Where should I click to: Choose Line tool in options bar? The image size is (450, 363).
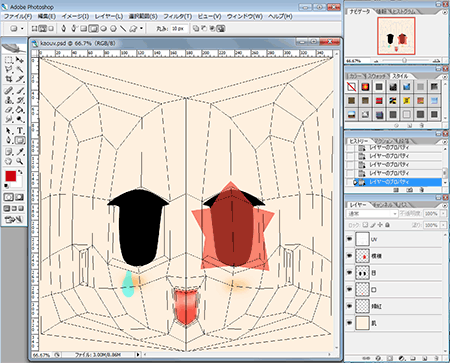[x=123, y=29]
